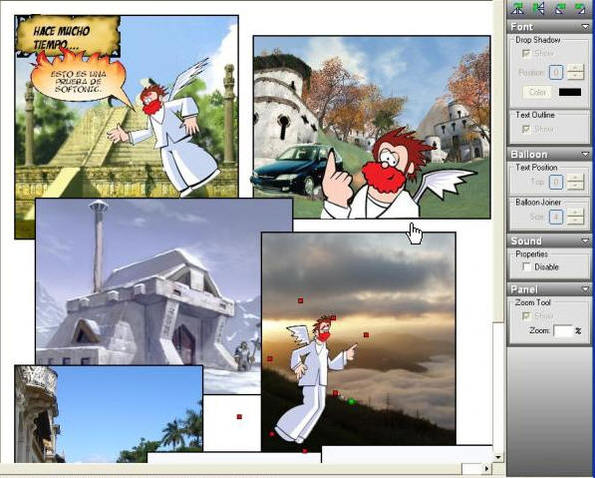Select the selected small angel in sunset panel
Screen dimensions: 595x478
point(317,379)
